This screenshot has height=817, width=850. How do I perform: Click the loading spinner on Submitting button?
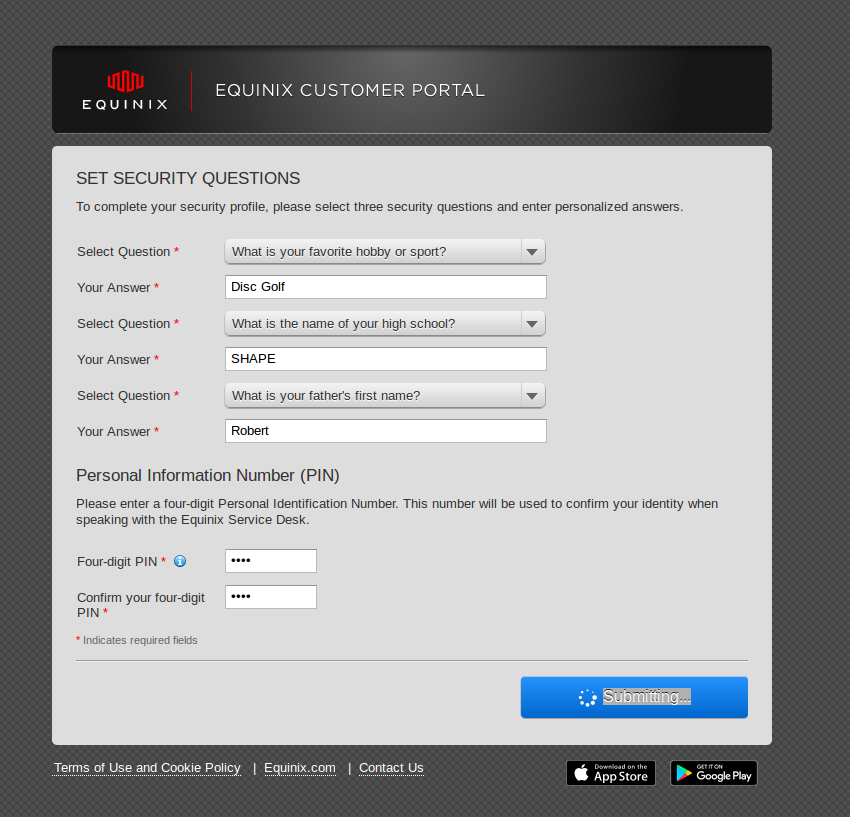[588, 698]
